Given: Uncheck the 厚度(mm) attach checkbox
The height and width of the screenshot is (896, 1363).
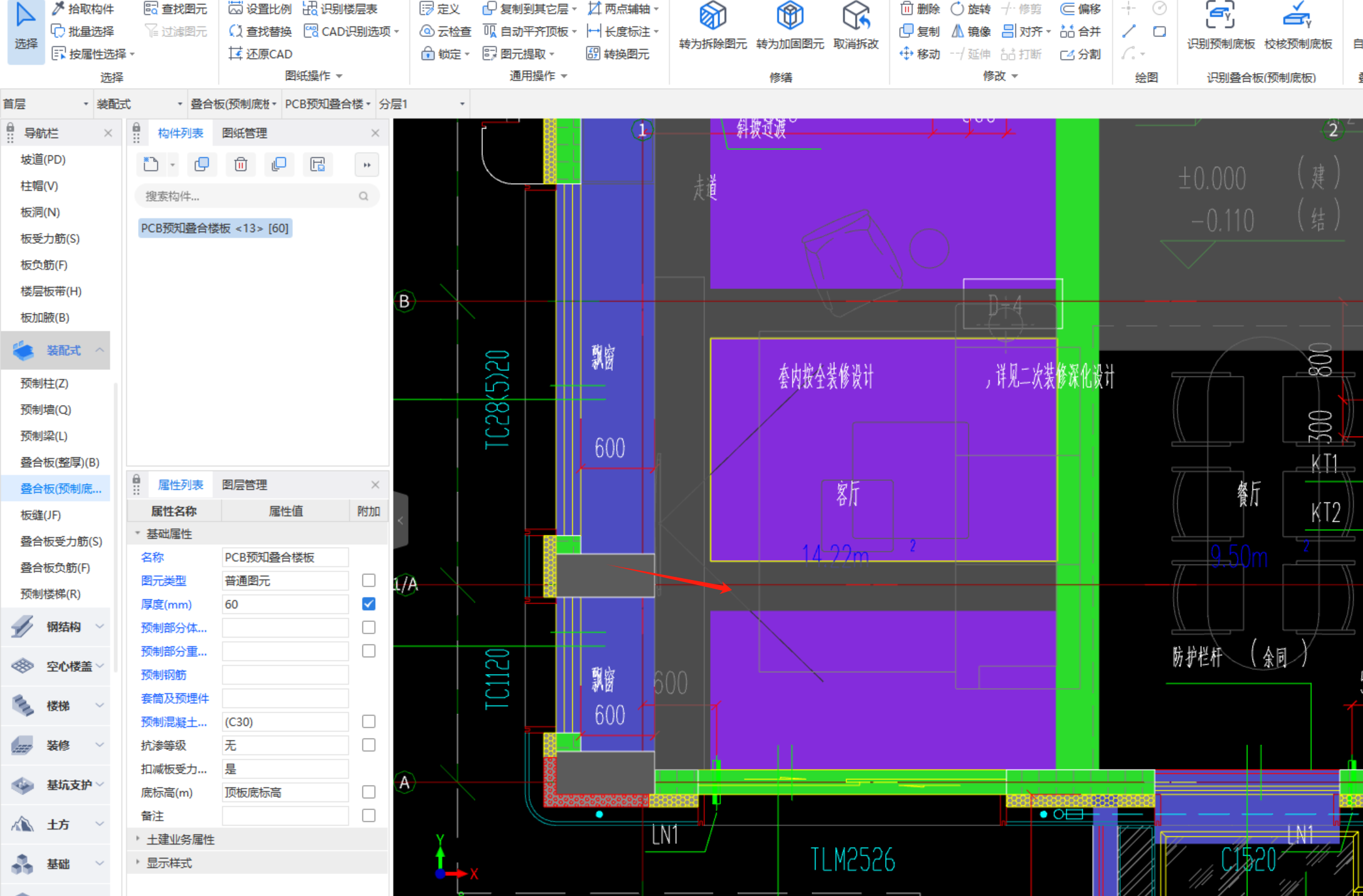Looking at the screenshot, I should 369,604.
